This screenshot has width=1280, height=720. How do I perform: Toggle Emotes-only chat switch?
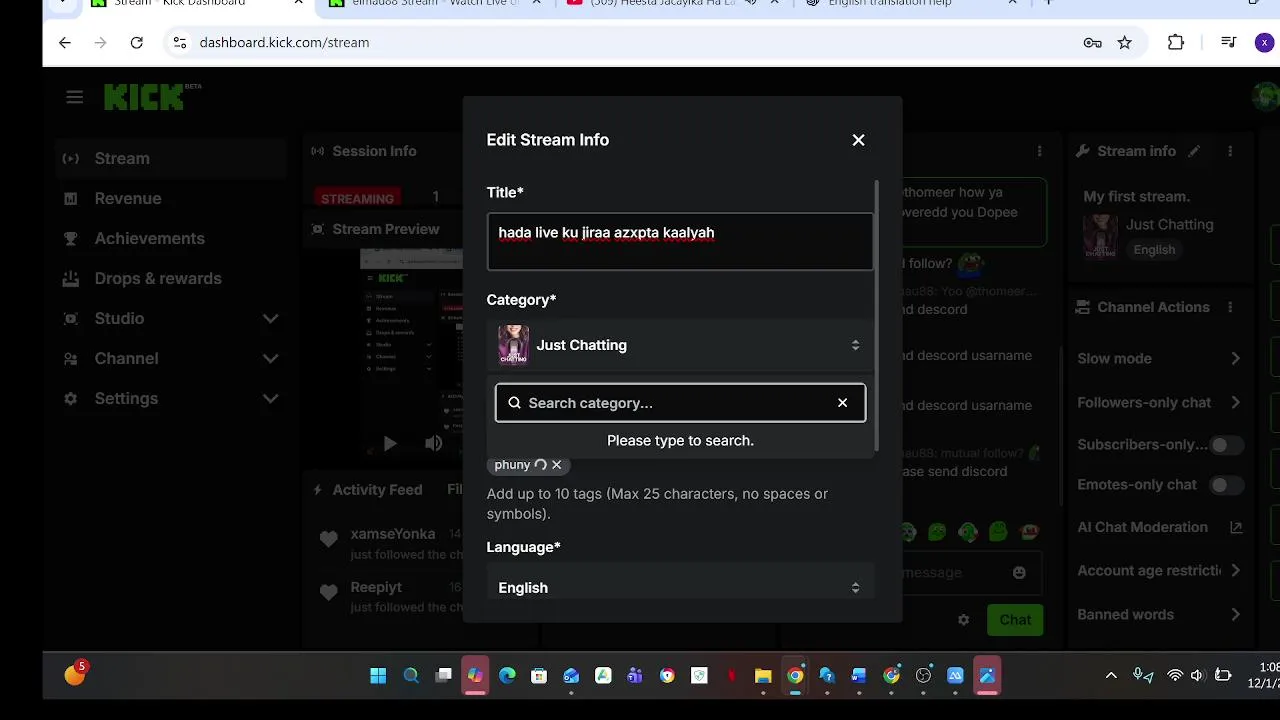click(x=1226, y=485)
